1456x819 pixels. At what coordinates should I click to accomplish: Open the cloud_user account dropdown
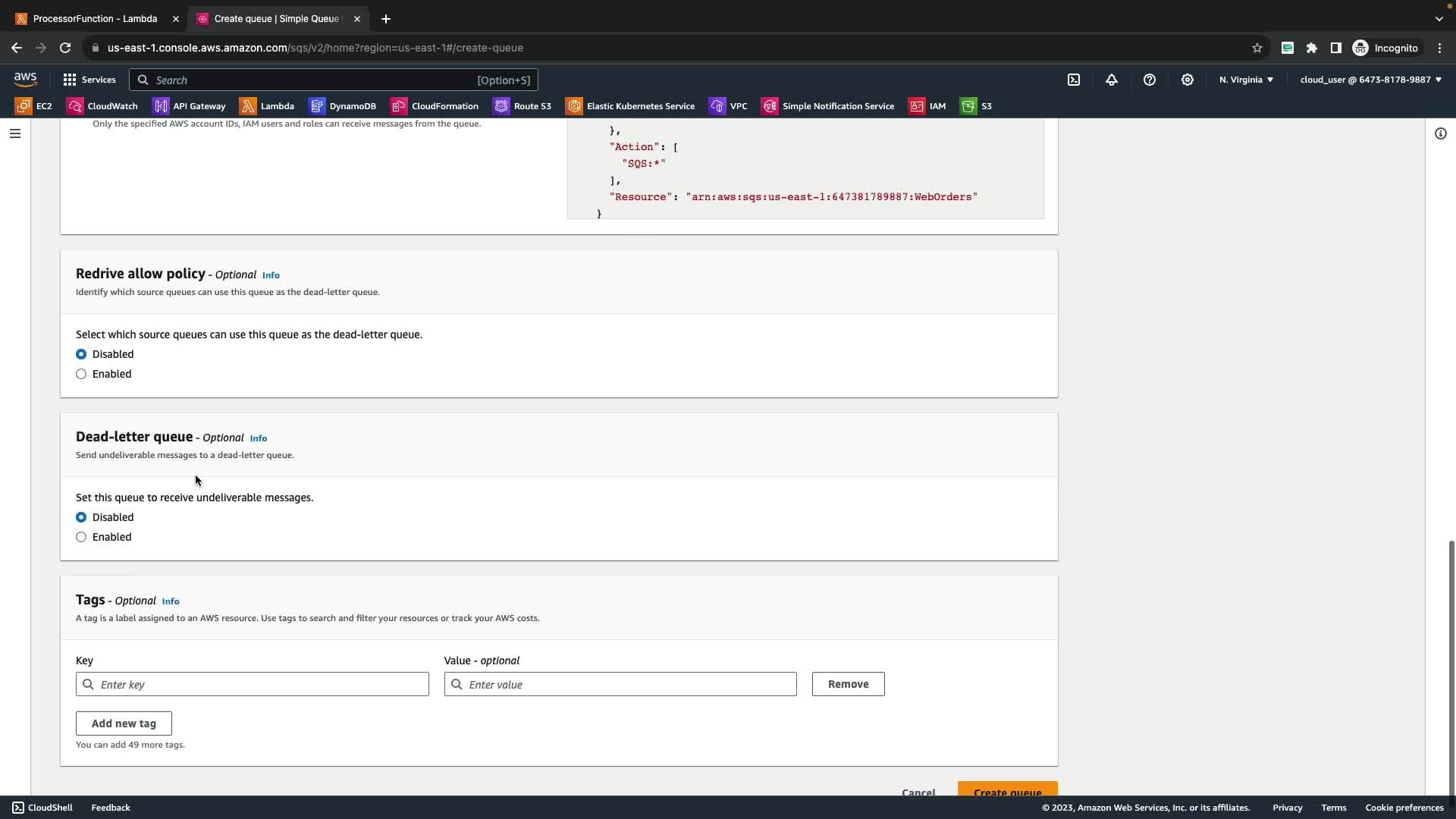click(1370, 80)
